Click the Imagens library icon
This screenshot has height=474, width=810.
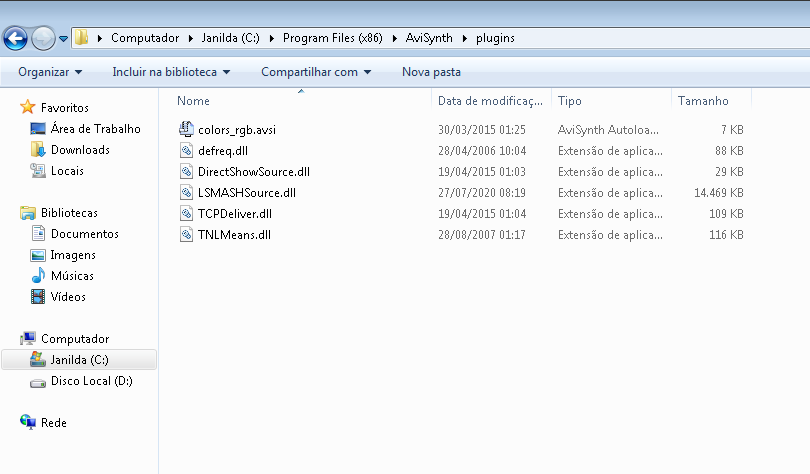point(38,255)
